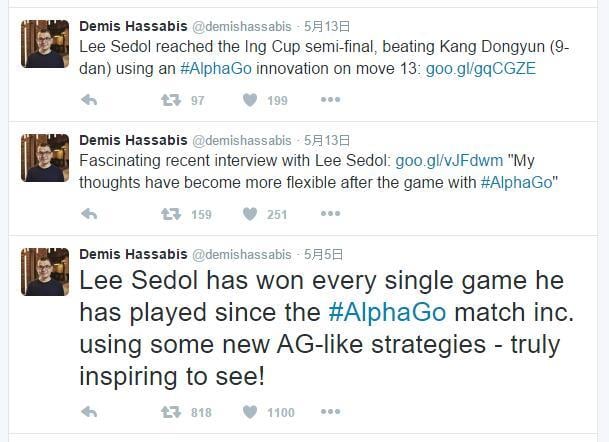Open more options on the 5月5日 tweet
Screen dimensions: 609x442
pyautogui.click(x=331, y=411)
